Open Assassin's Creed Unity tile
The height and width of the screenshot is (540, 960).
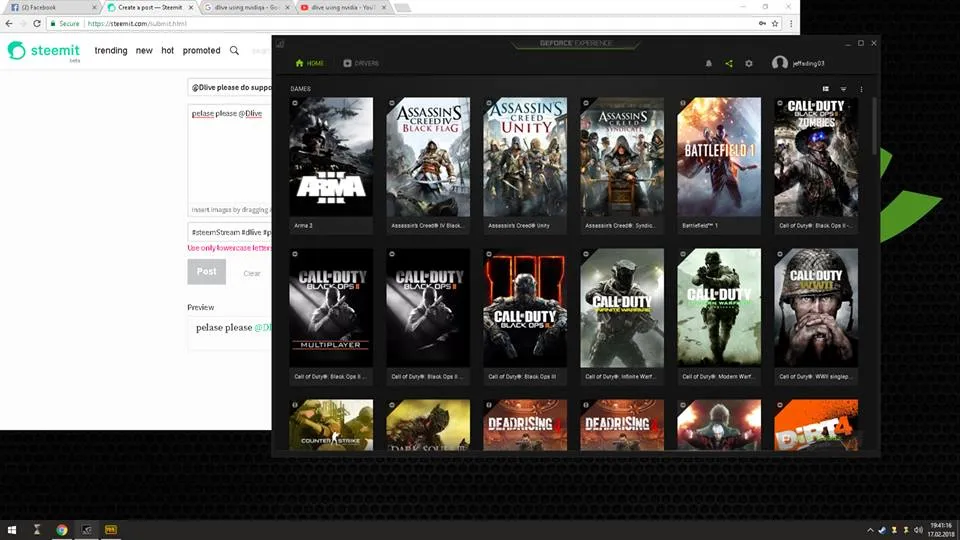[x=525, y=165]
